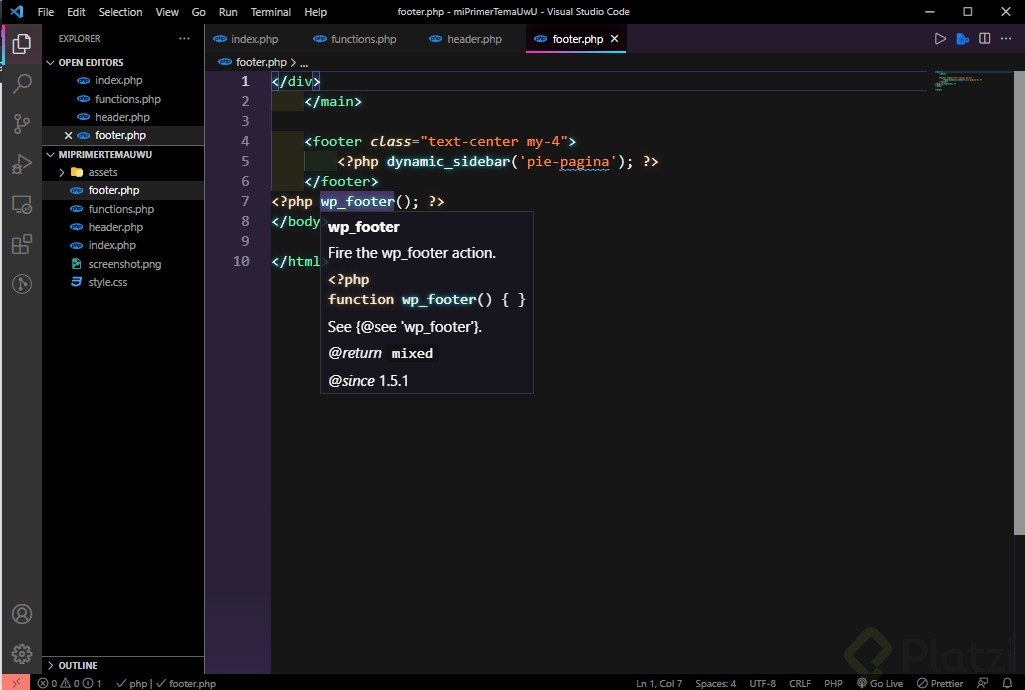Screen dimensions: 1025x690
Task: Switch to the functions.php tab
Action: tap(363, 39)
